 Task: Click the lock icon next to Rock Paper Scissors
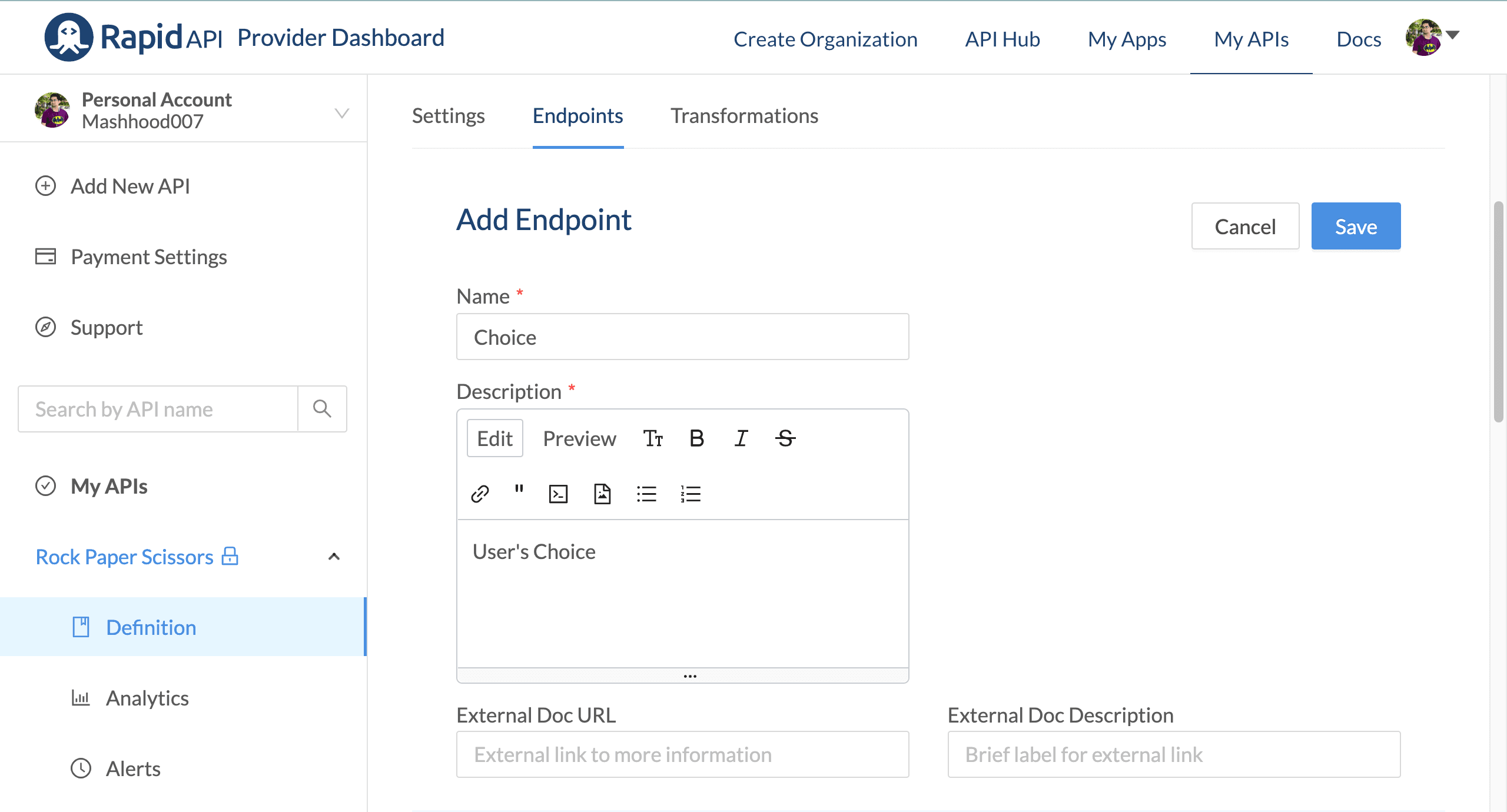[230, 556]
